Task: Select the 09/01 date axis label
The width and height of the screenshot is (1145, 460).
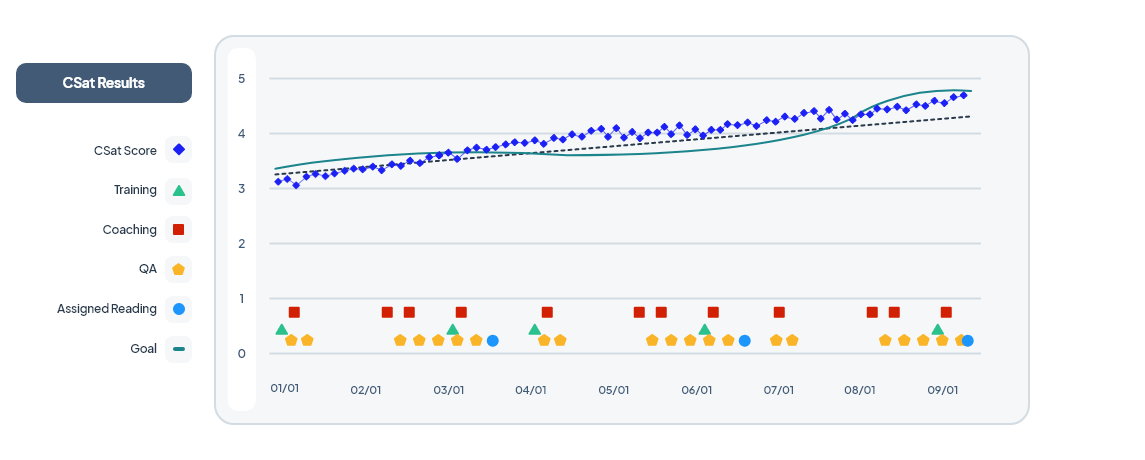Action: [943, 390]
